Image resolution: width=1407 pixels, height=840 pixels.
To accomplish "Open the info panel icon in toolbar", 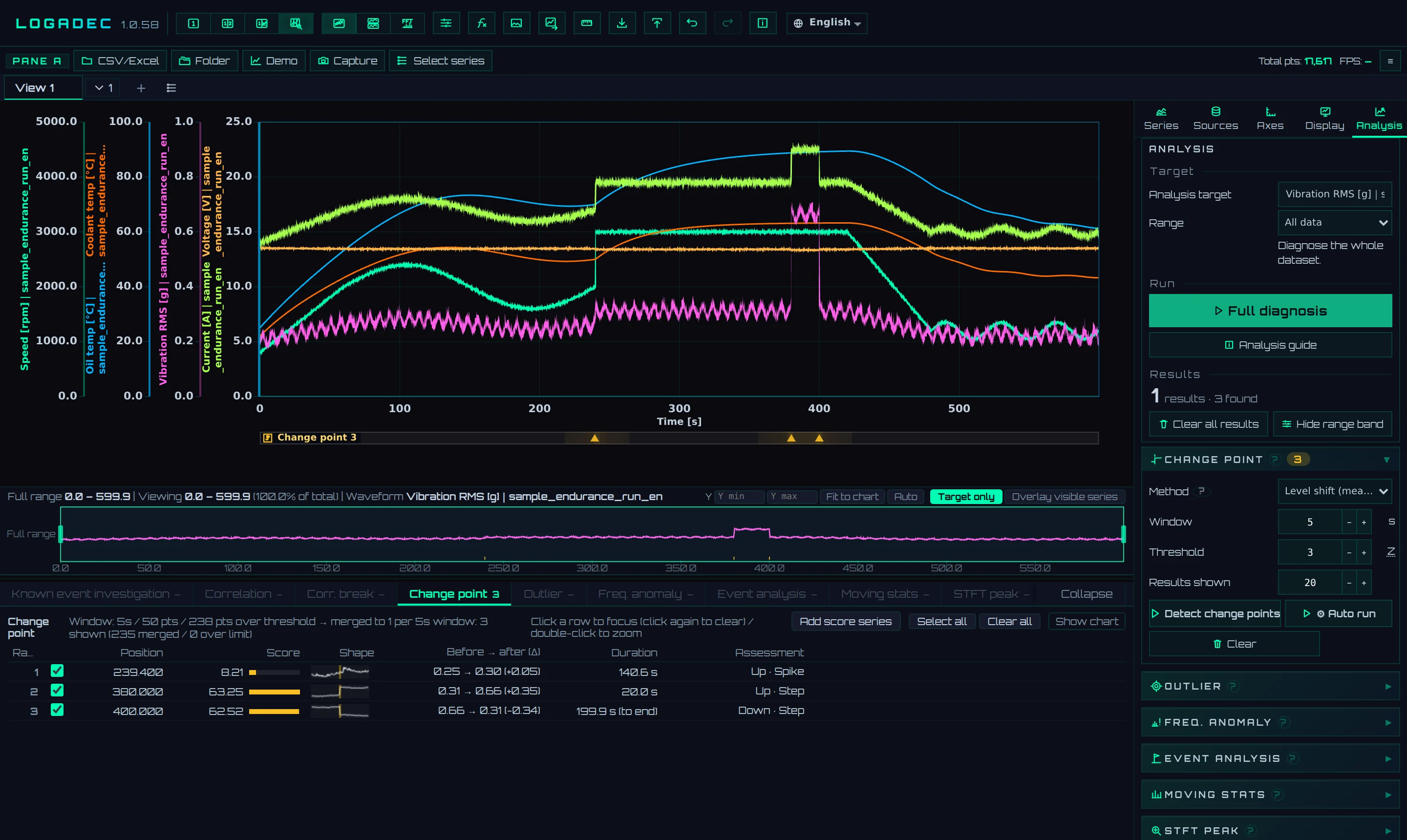I will tap(762, 23).
